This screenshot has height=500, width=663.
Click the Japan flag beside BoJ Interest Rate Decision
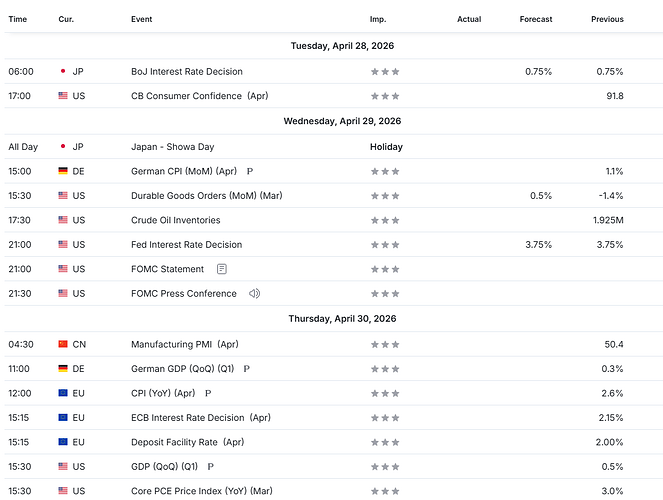(63, 71)
